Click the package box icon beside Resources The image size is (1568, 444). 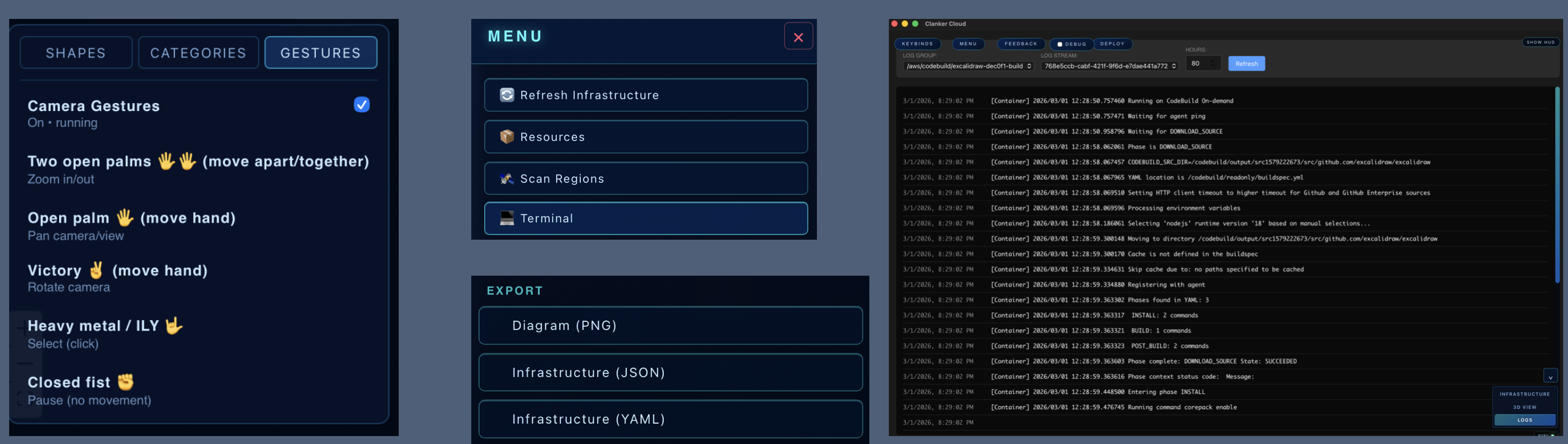pos(507,137)
